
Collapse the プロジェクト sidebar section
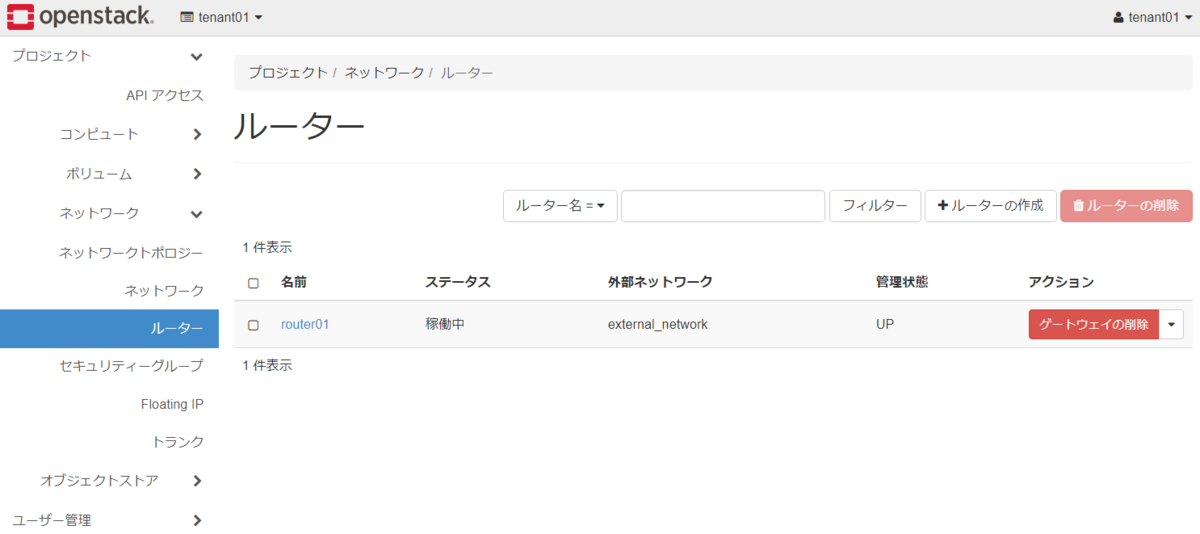click(109, 56)
